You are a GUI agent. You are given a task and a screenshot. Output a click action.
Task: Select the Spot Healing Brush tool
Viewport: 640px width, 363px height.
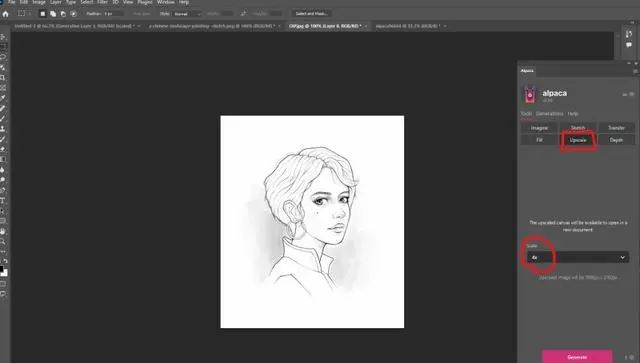(3, 108)
